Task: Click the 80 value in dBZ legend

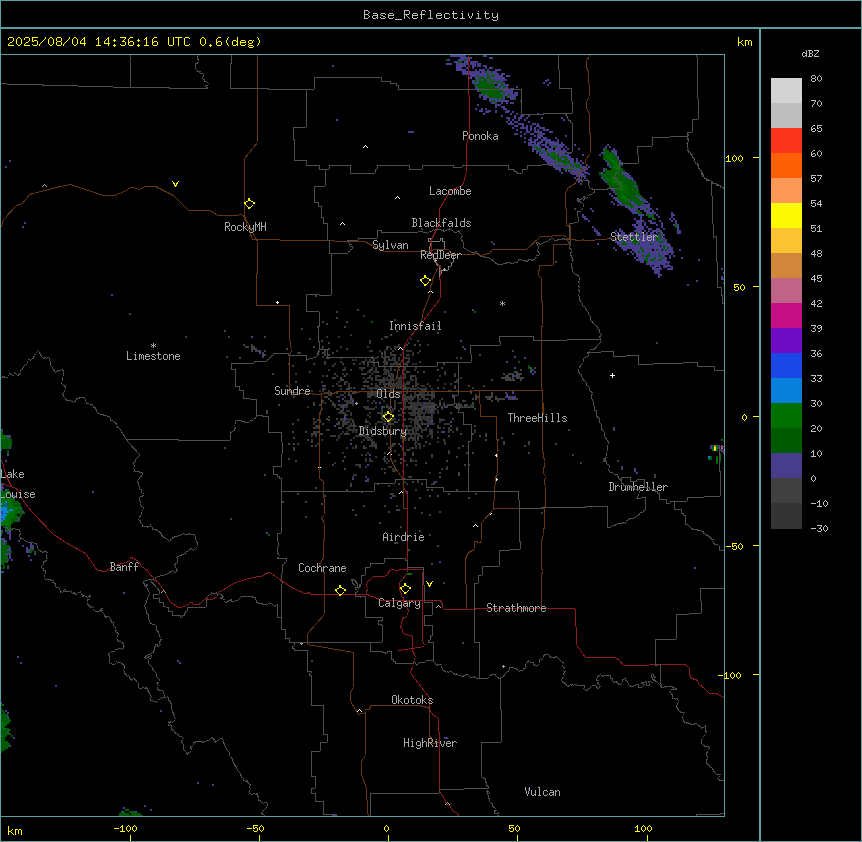Action: 816,79
